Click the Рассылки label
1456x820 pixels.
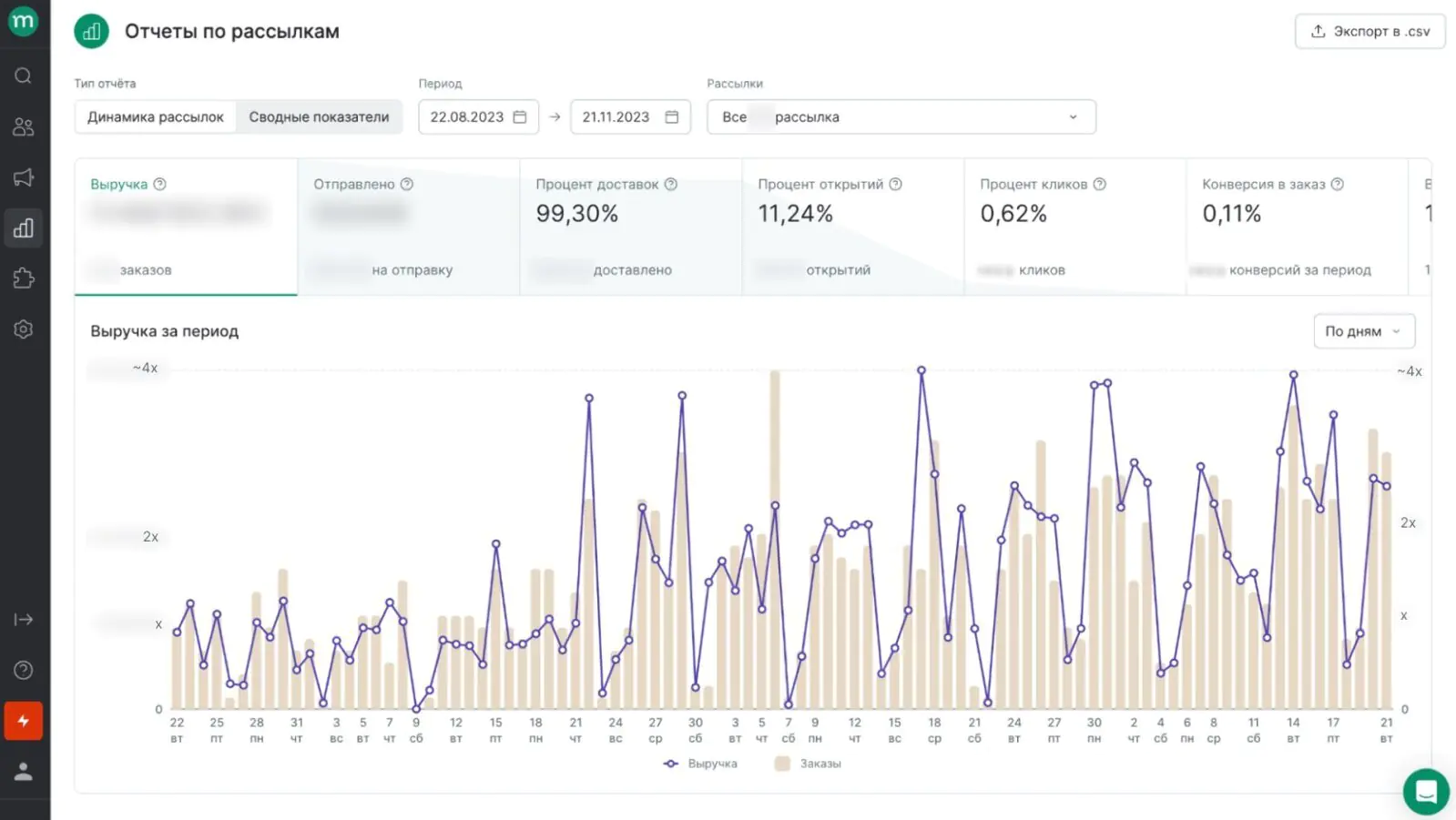click(x=735, y=83)
